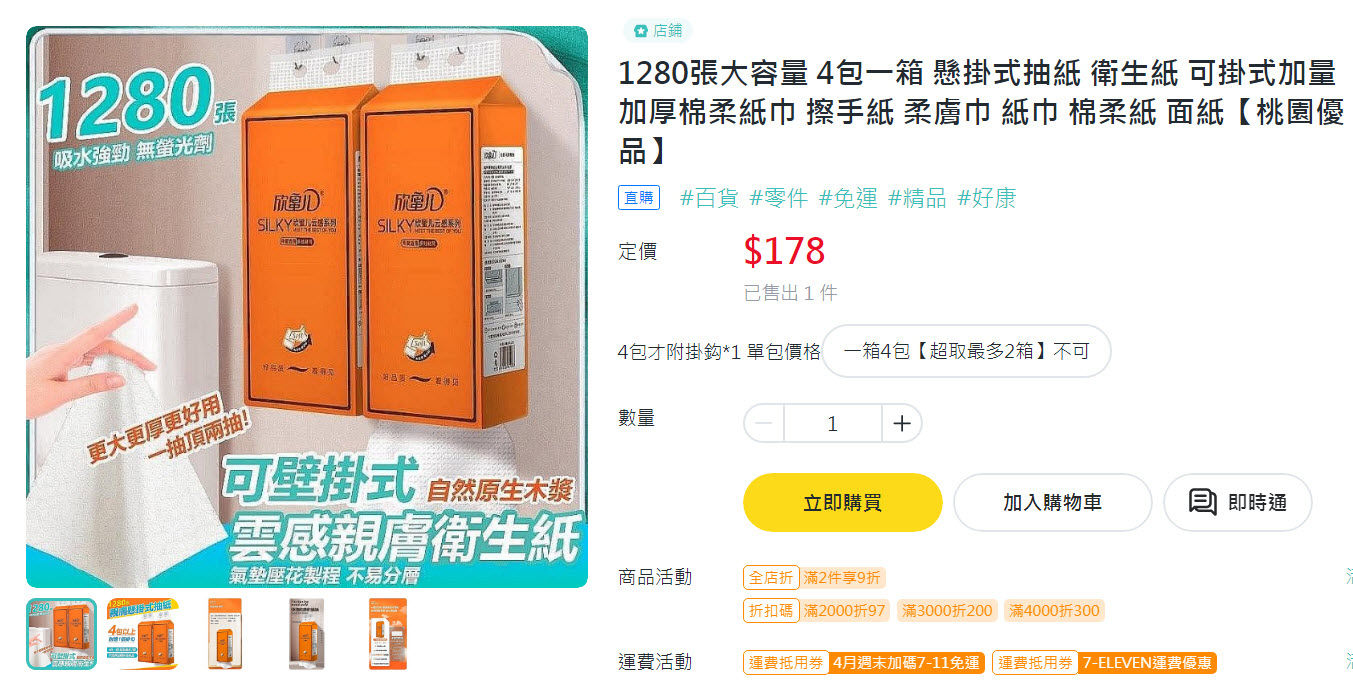Click the 直購 badge
1353x690 pixels.
coord(639,198)
